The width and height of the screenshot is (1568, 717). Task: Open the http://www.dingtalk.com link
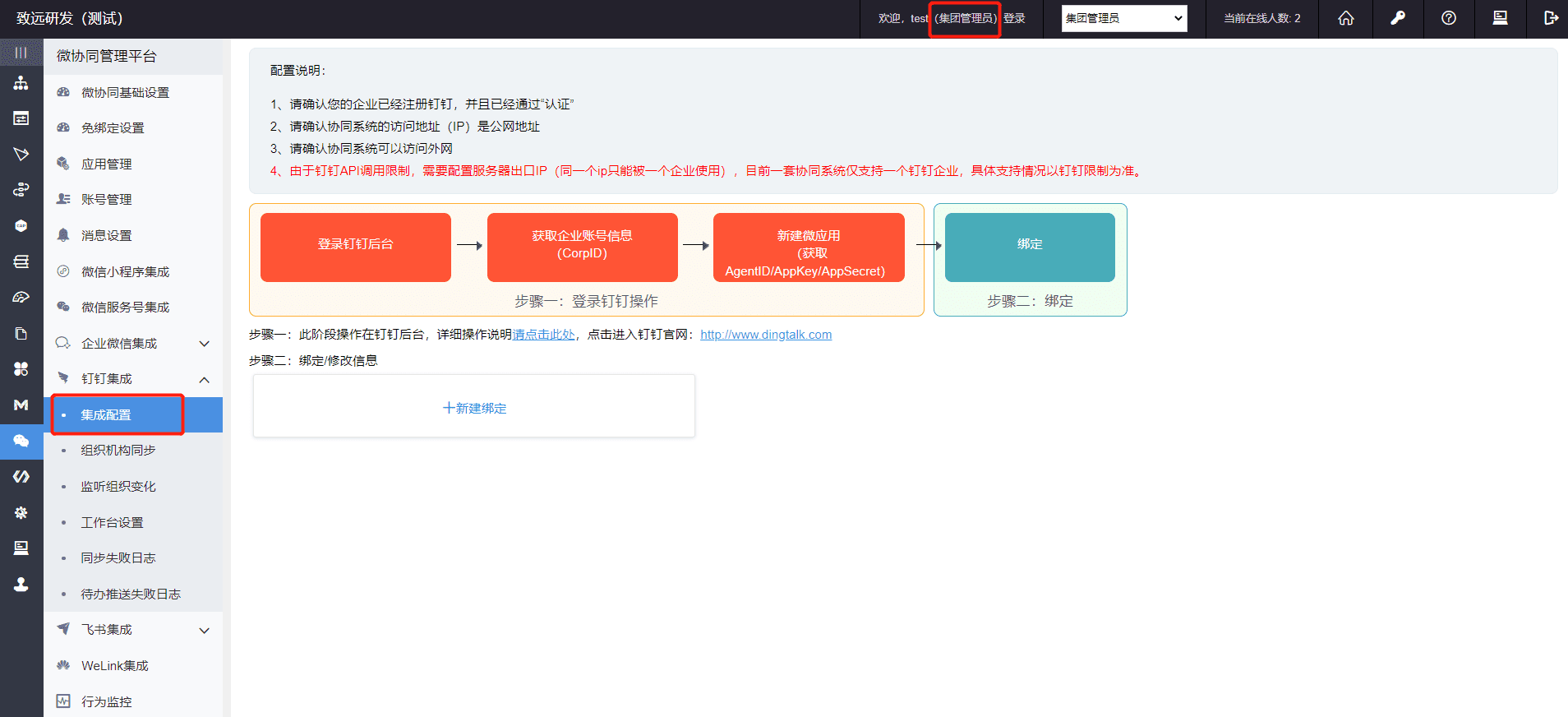[766, 335]
